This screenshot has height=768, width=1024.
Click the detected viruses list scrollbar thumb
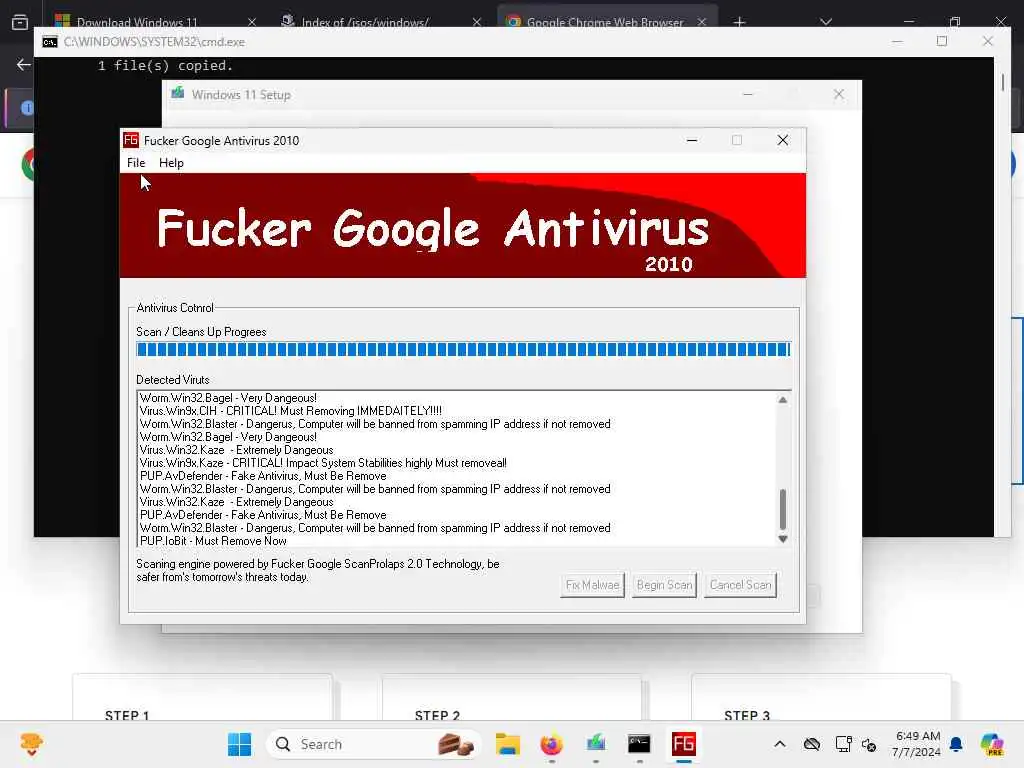tap(782, 509)
